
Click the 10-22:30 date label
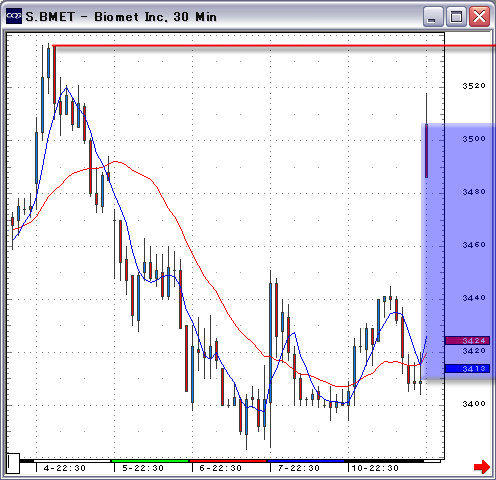pyautogui.click(x=375, y=468)
